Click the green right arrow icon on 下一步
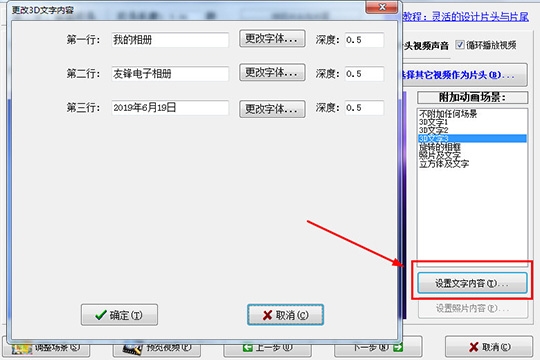The width and height of the screenshot is (540, 360). pos(398,348)
